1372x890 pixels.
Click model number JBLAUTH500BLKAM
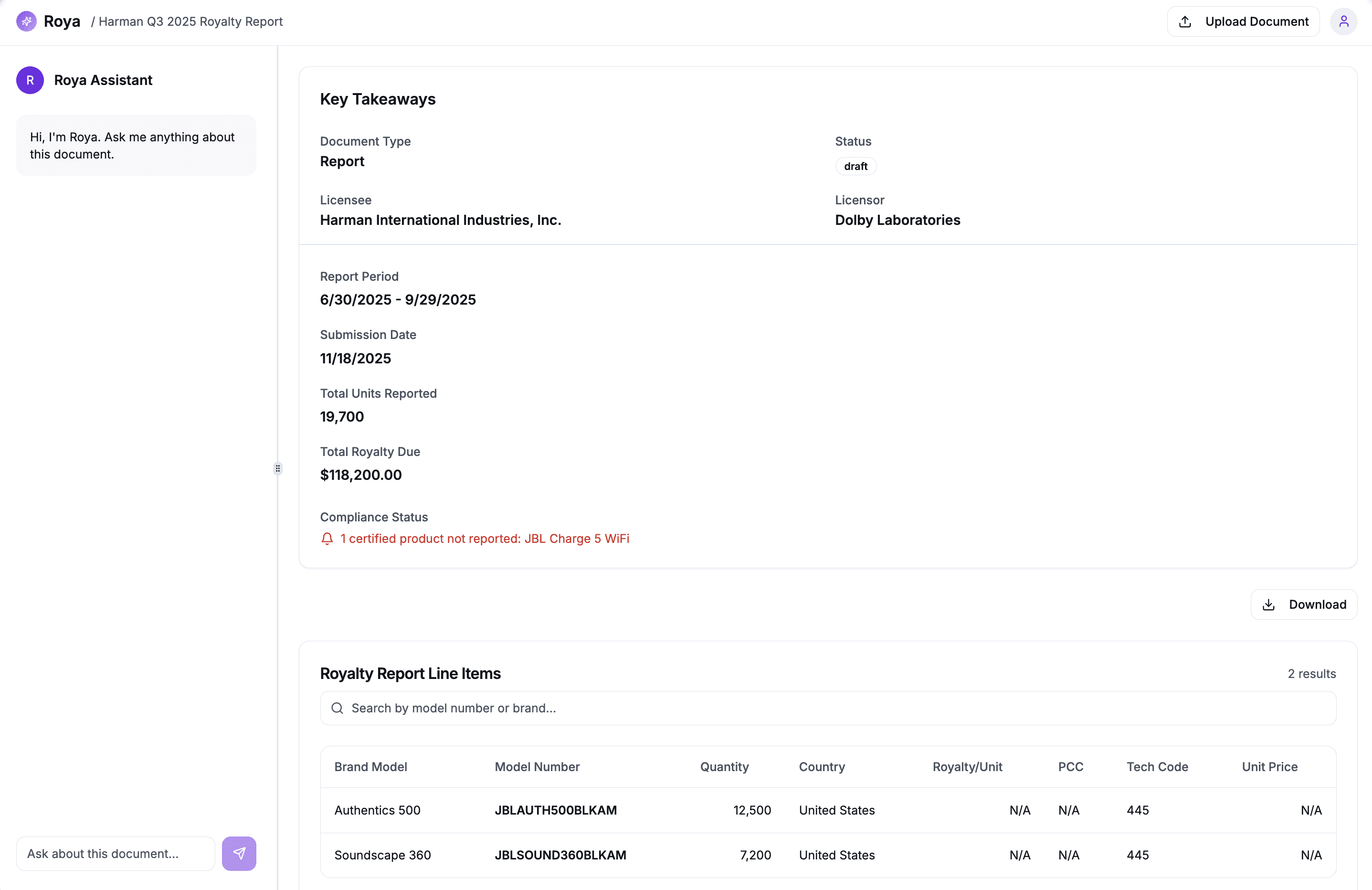point(556,810)
